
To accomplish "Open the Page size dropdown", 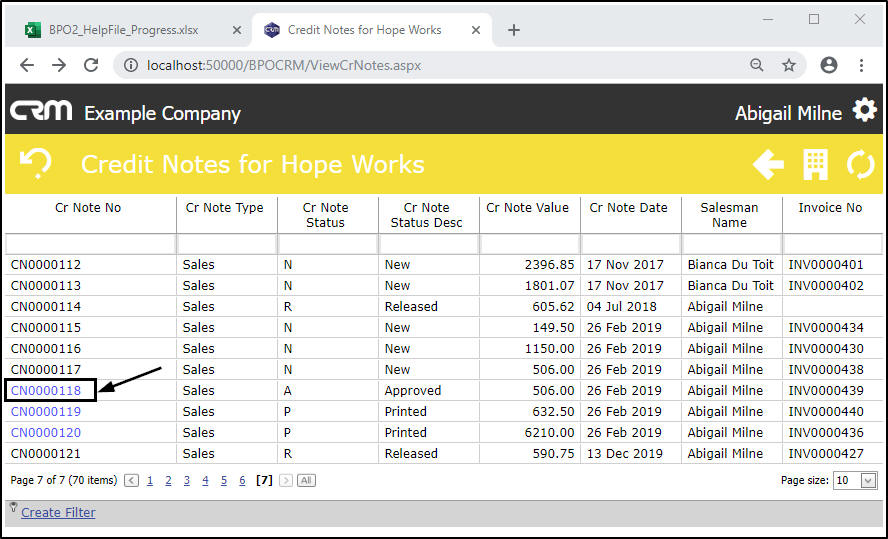I will pyautogui.click(x=868, y=481).
